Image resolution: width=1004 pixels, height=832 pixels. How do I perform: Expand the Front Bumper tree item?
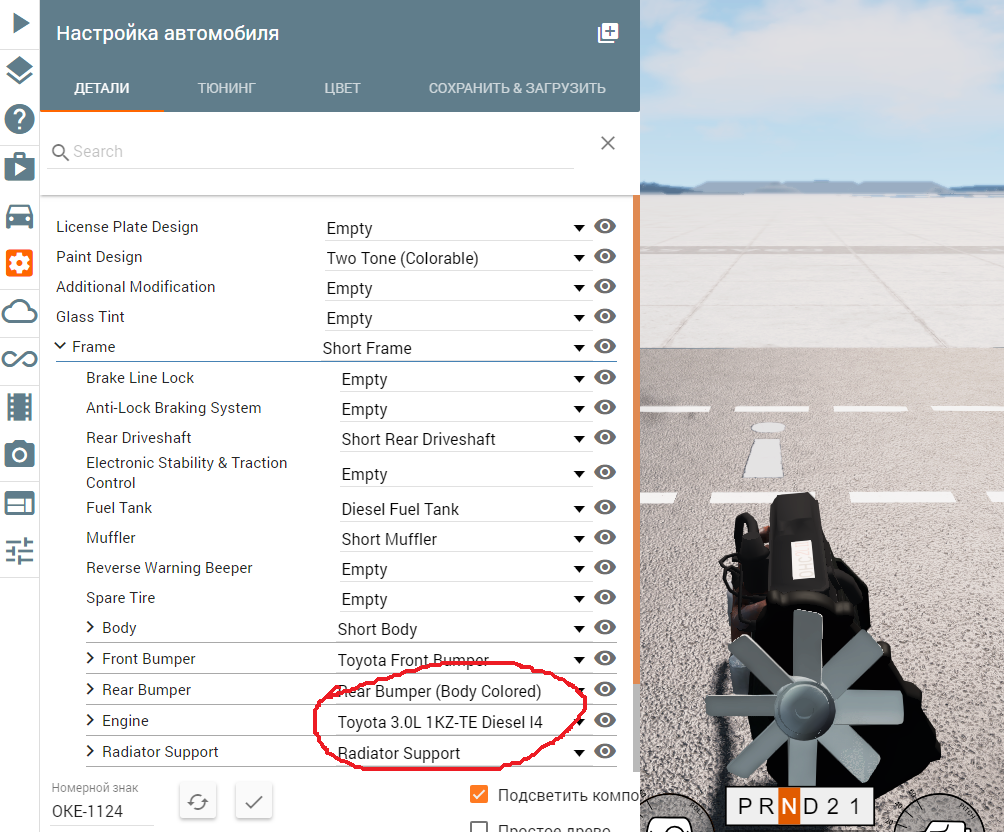click(x=91, y=658)
